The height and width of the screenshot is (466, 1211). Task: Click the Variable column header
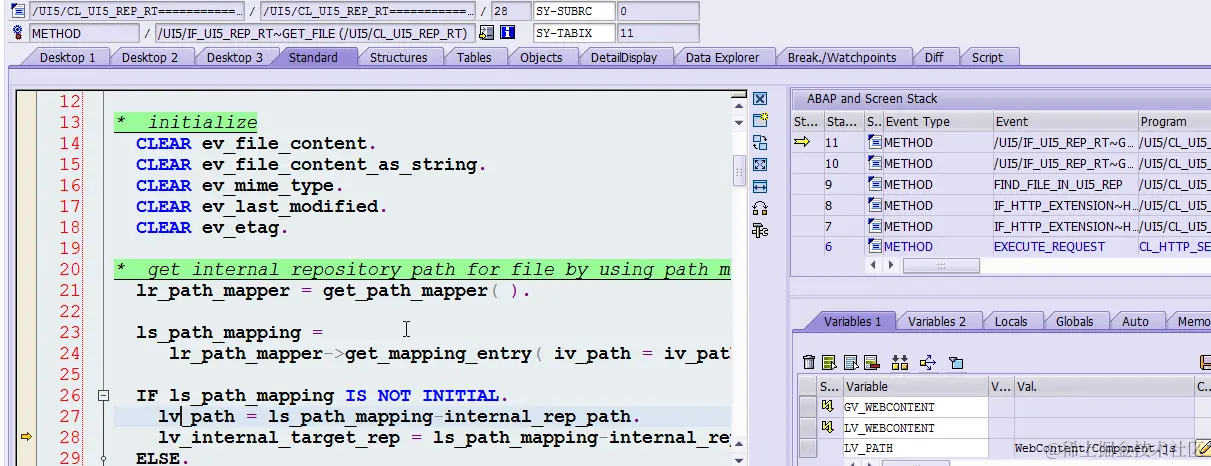pos(915,386)
